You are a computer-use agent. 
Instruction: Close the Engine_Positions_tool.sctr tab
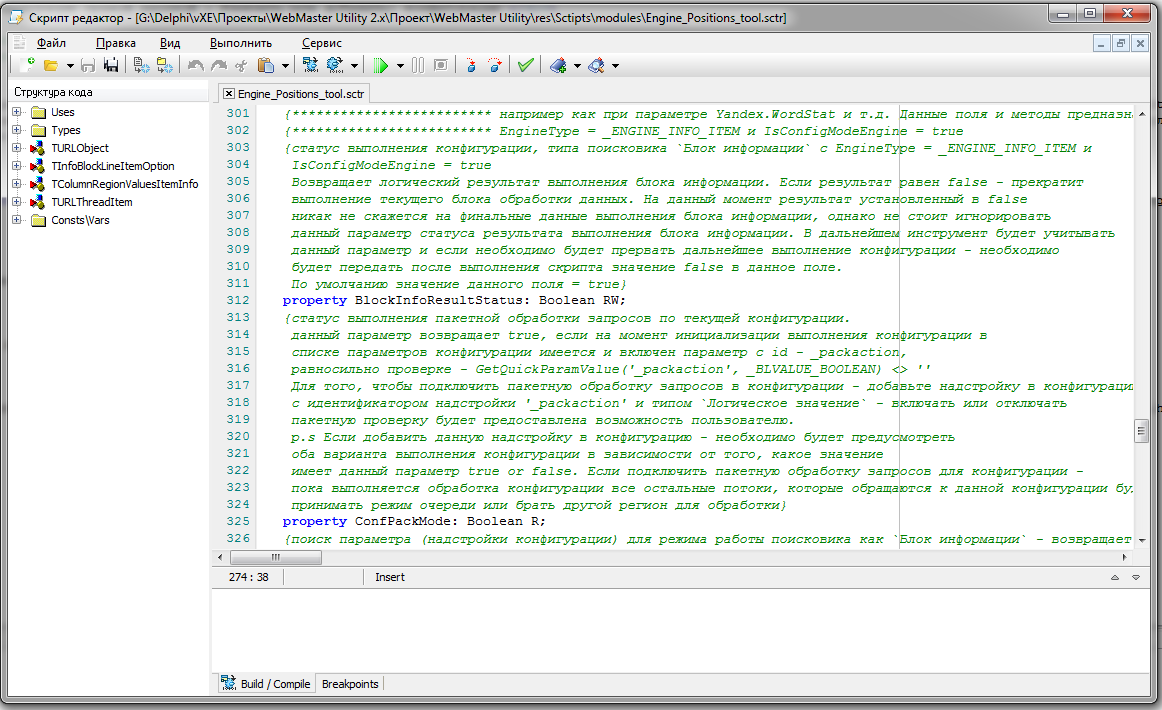tap(229, 93)
